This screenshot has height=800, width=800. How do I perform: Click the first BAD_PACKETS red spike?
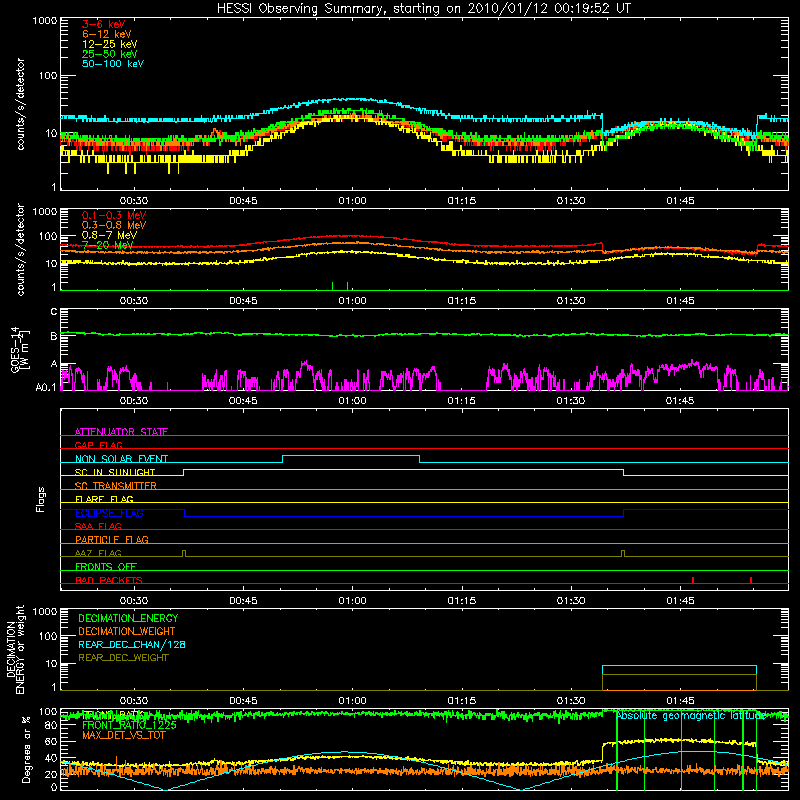point(693,580)
